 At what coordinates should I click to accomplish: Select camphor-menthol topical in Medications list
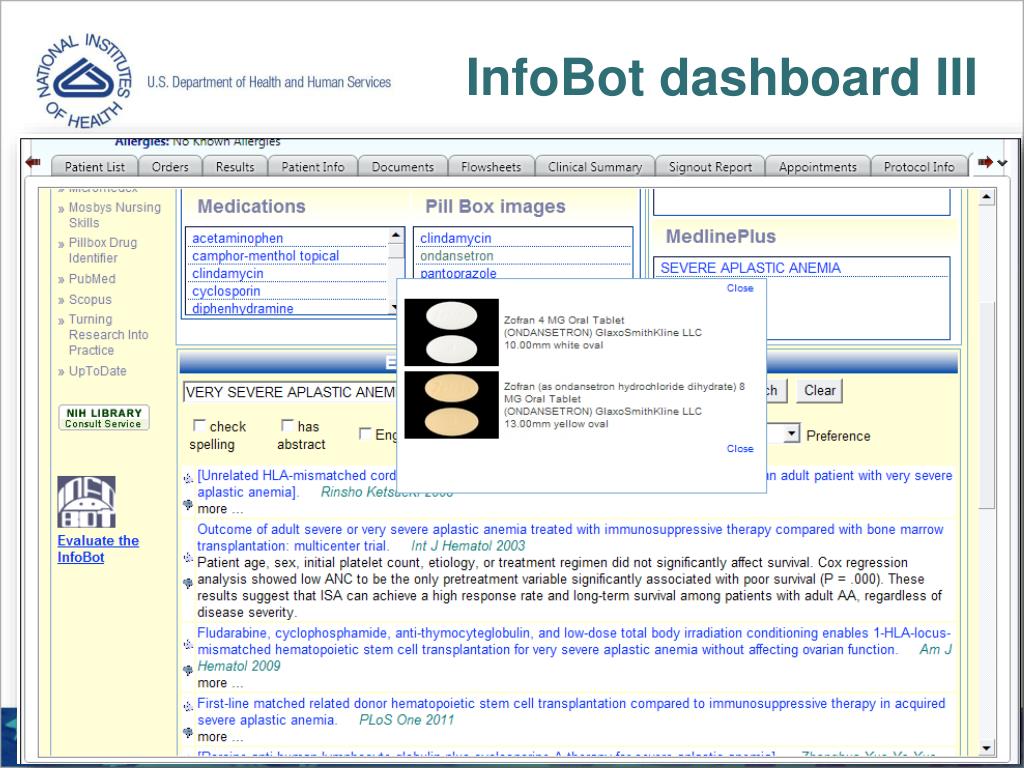tap(265, 256)
